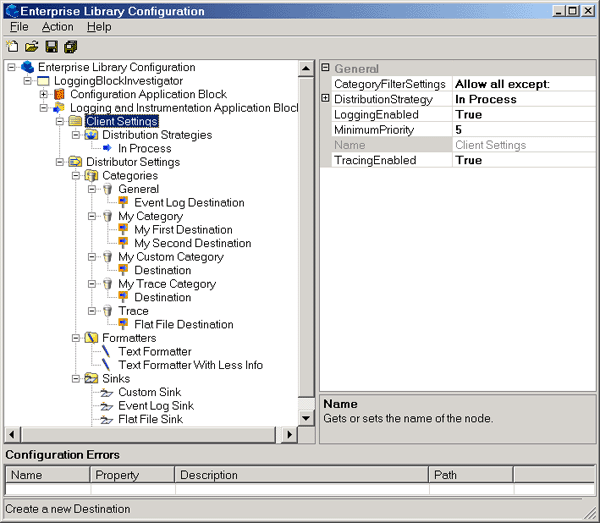Image resolution: width=600 pixels, height=523 pixels.
Task: Expand the DistributionStrategy property
Action: coord(325,98)
